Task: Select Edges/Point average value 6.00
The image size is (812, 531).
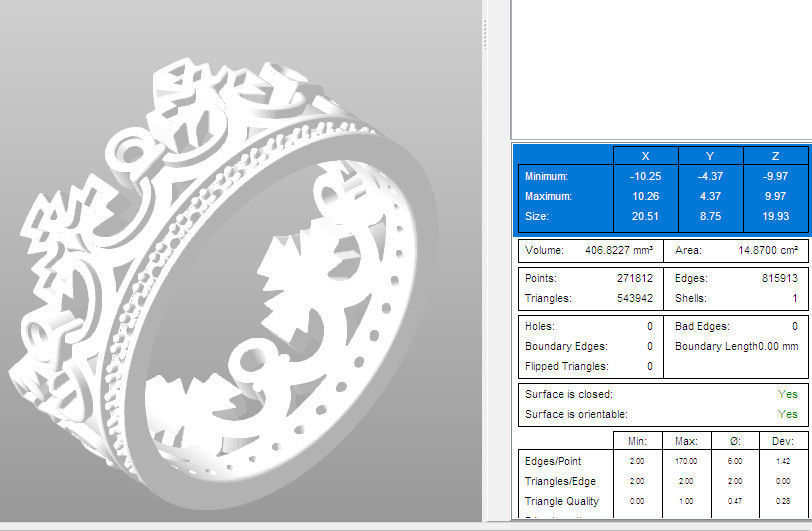Action: click(x=735, y=461)
